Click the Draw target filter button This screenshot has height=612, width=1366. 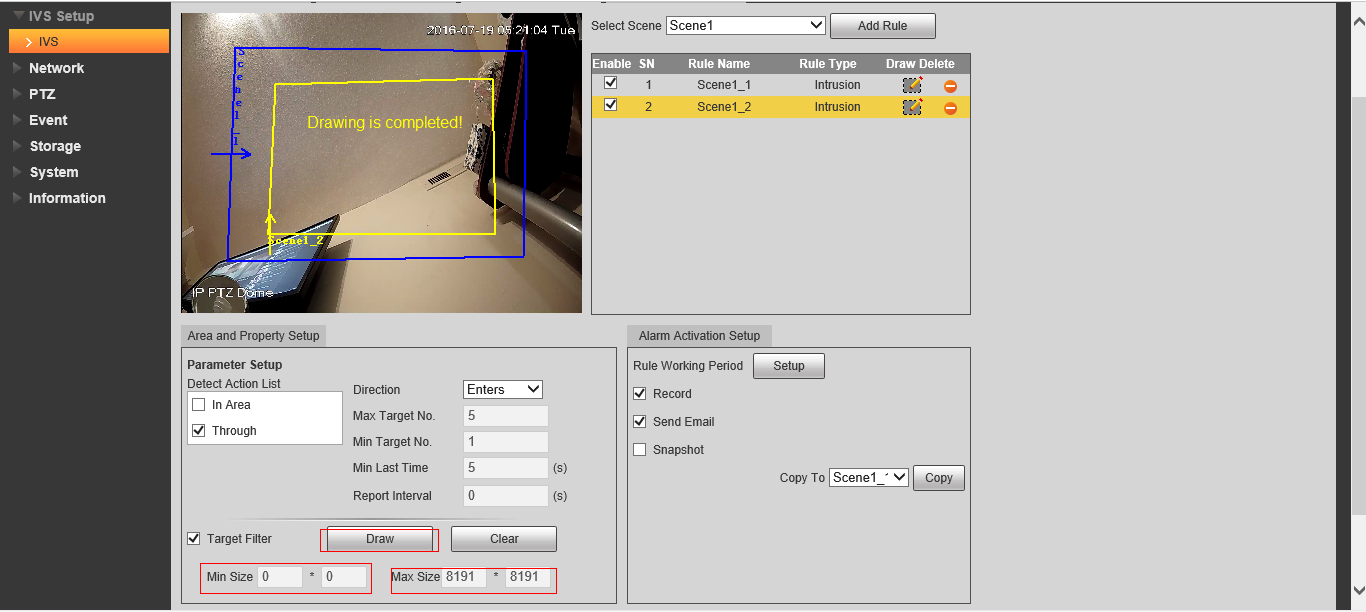pos(380,539)
